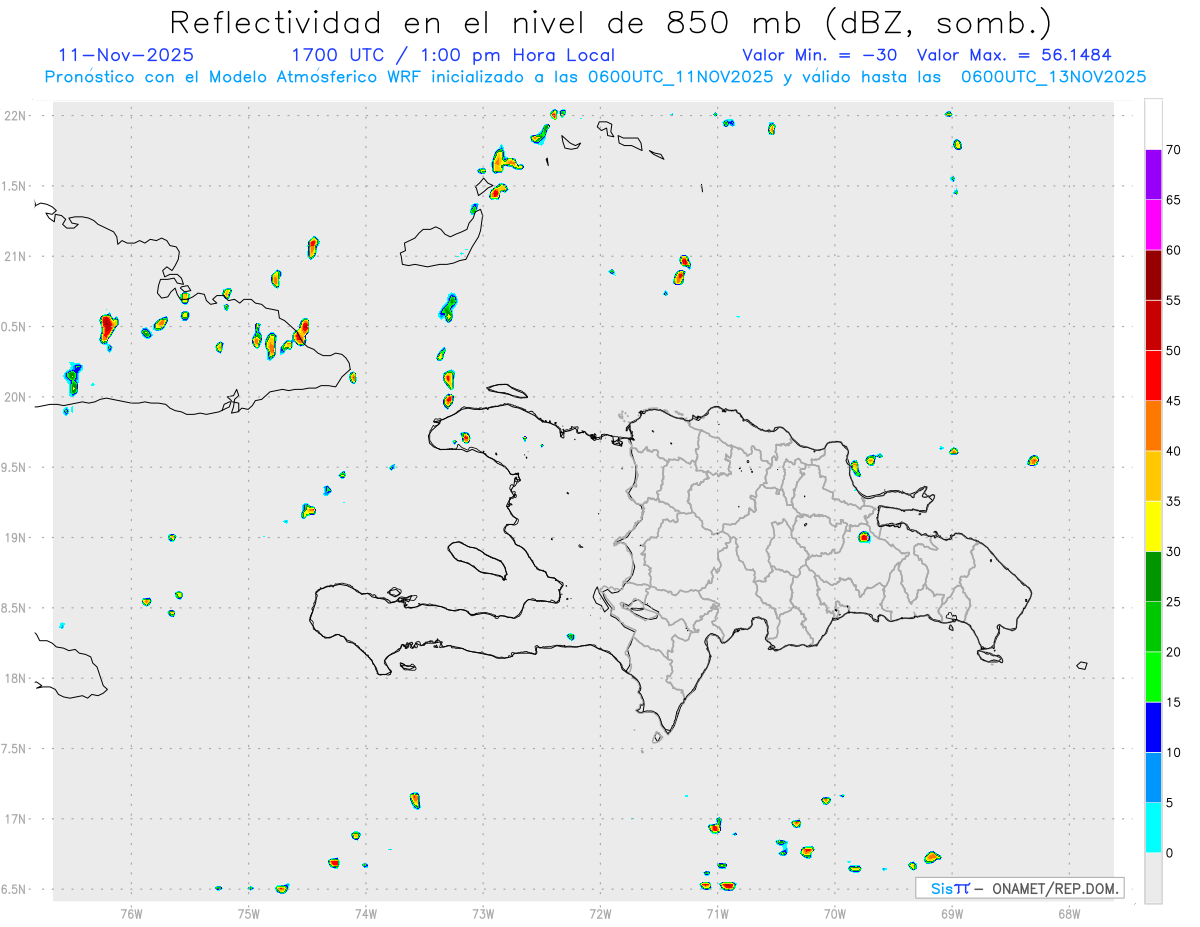The width and height of the screenshot is (1200, 927).
Task: Click the '69W' longitude axis label
Action: point(952,913)
